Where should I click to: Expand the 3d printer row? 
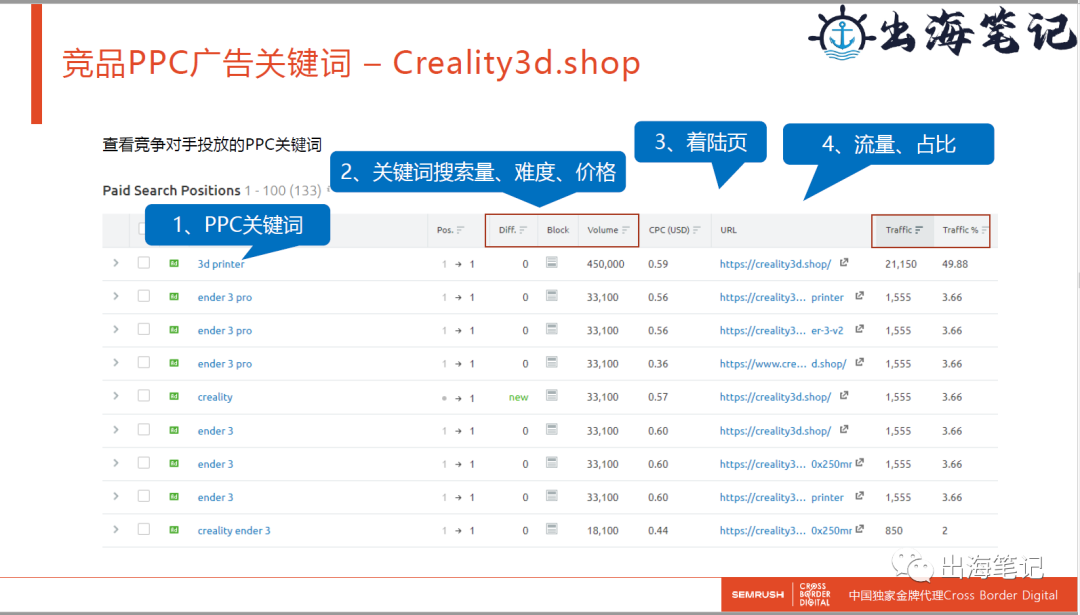coord(116,263)
